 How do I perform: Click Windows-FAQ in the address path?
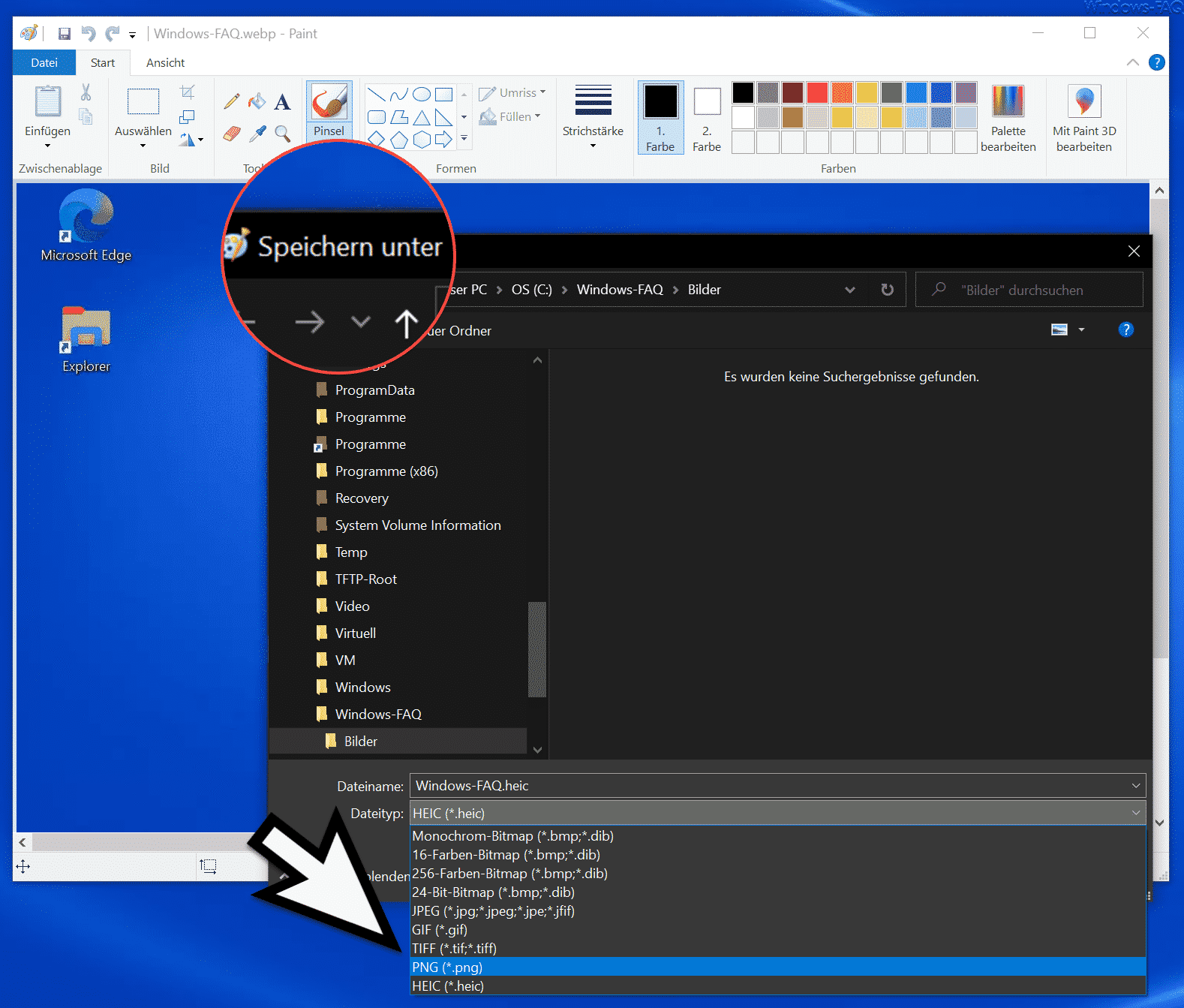click(x=620, y=290)
